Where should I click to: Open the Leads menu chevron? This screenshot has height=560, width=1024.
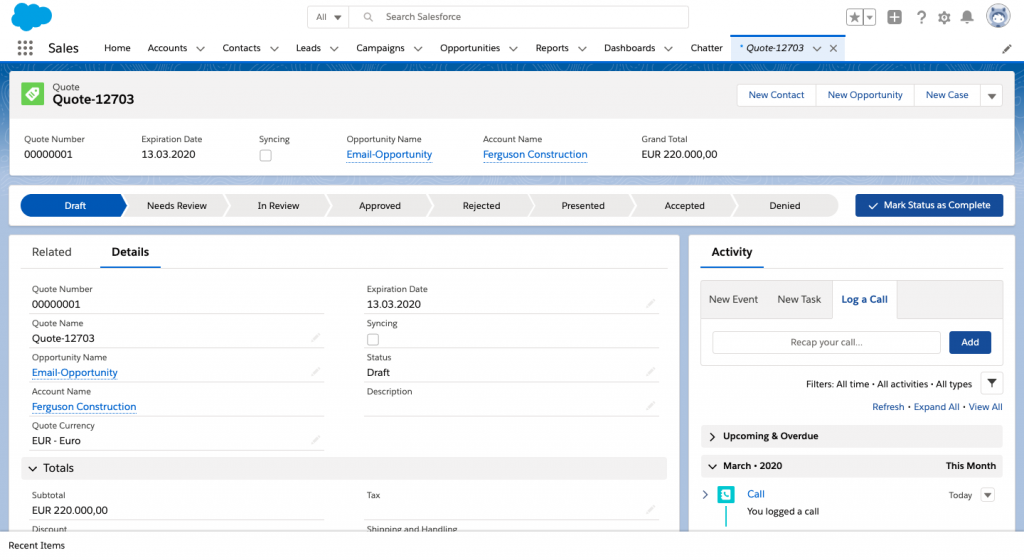(334, 49)
